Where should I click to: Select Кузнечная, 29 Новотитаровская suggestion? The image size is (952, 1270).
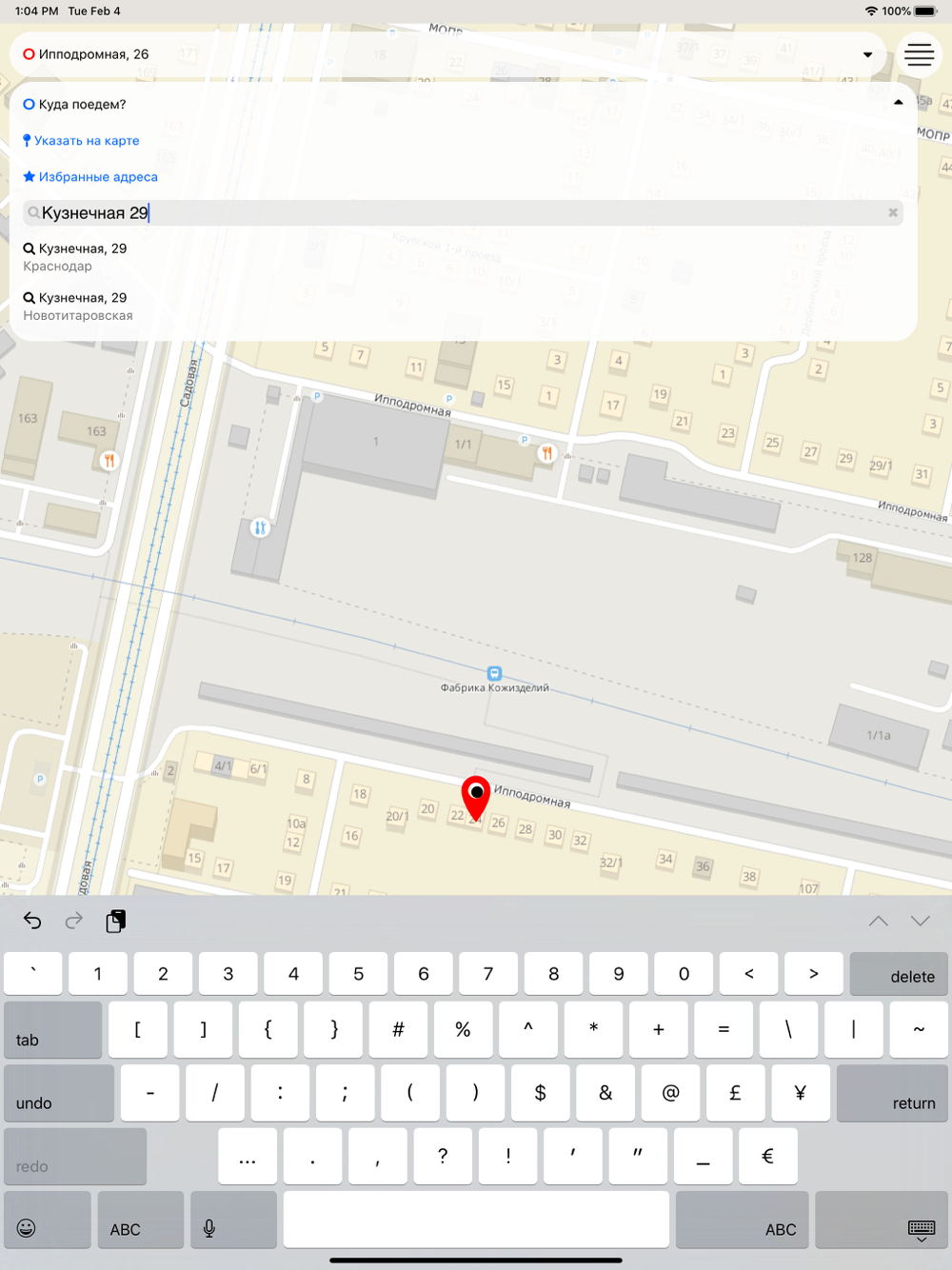point(463,307)
